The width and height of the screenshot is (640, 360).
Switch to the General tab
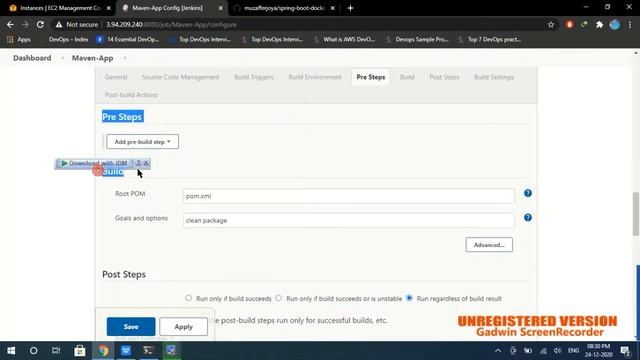coord(116,77)
